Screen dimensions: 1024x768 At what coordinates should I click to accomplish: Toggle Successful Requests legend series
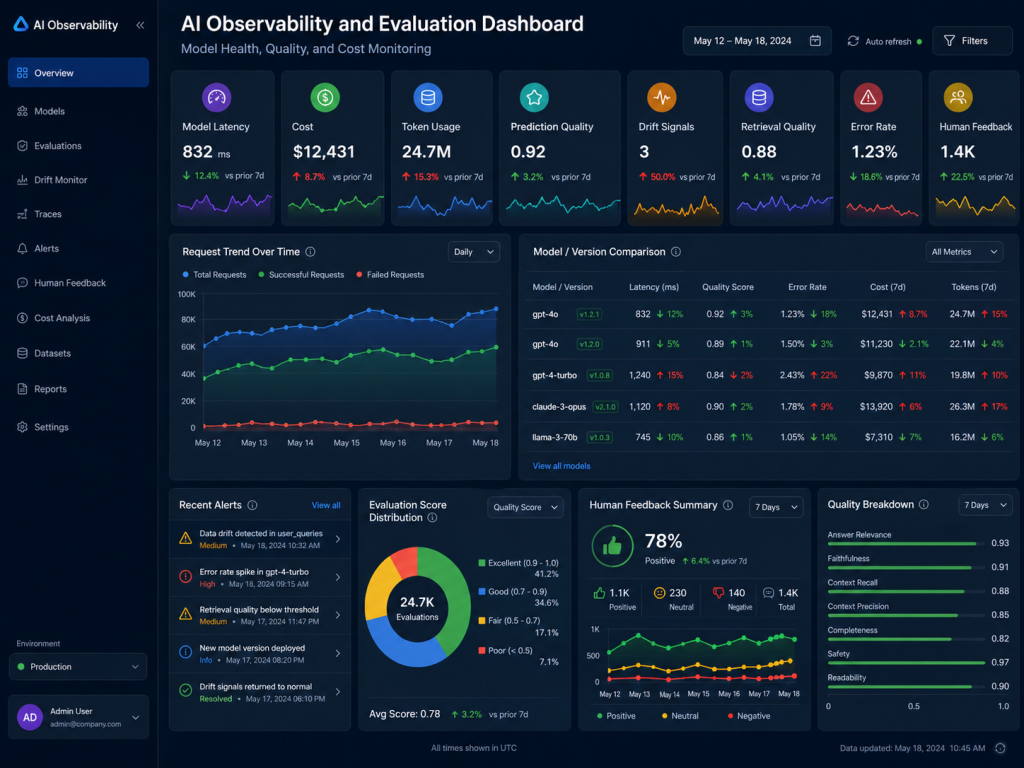point(301,274)
